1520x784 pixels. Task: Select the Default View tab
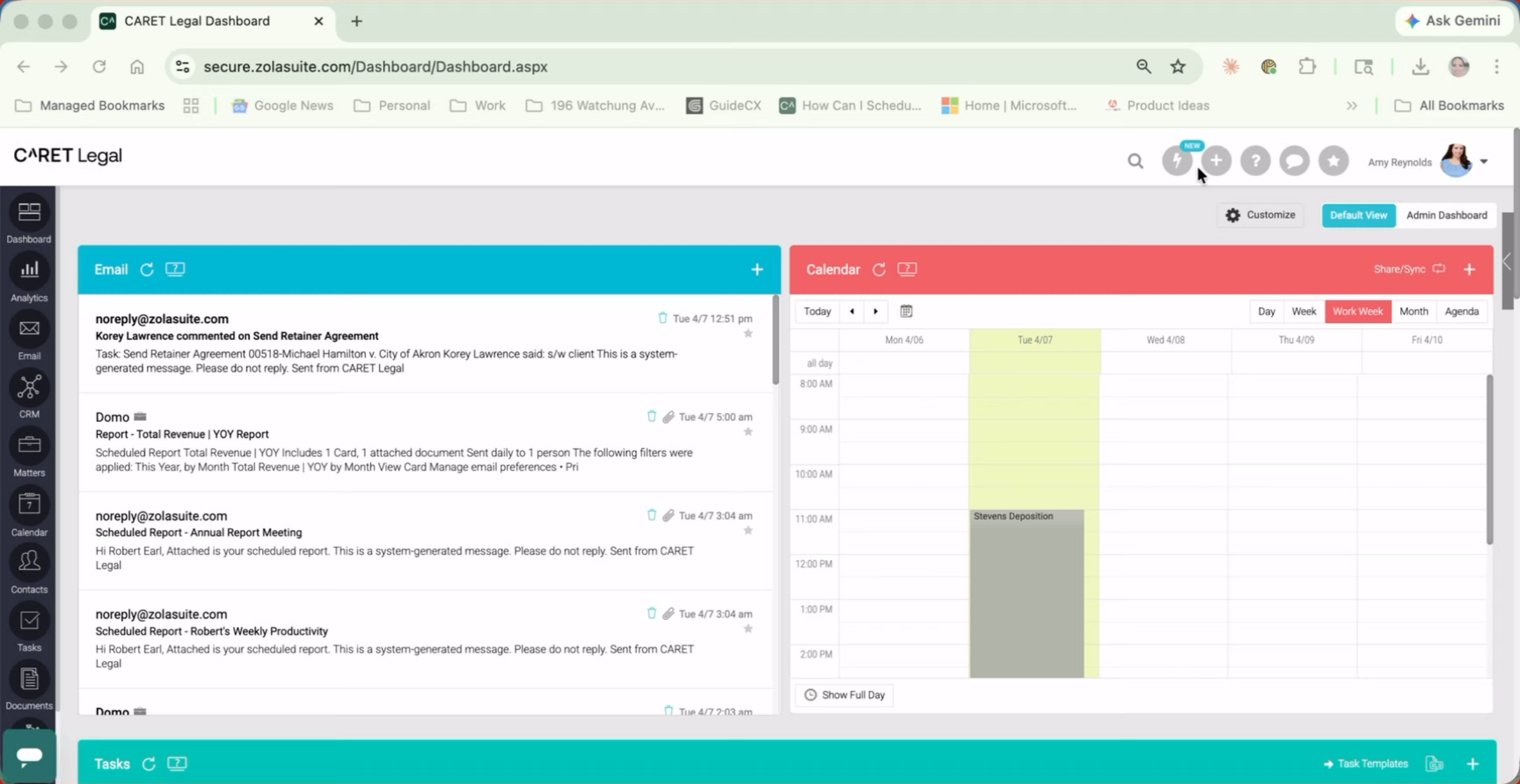[1358, 215]
